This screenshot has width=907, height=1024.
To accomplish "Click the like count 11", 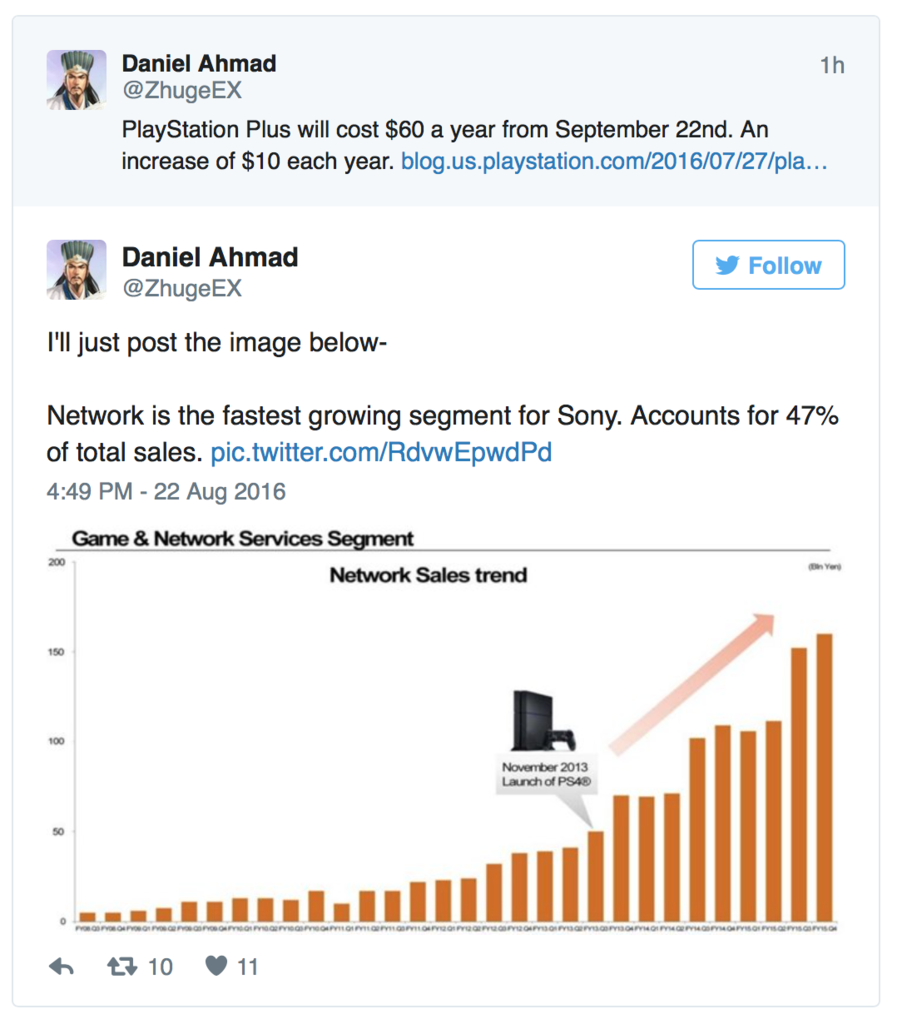I will click(x=247, y=967).
